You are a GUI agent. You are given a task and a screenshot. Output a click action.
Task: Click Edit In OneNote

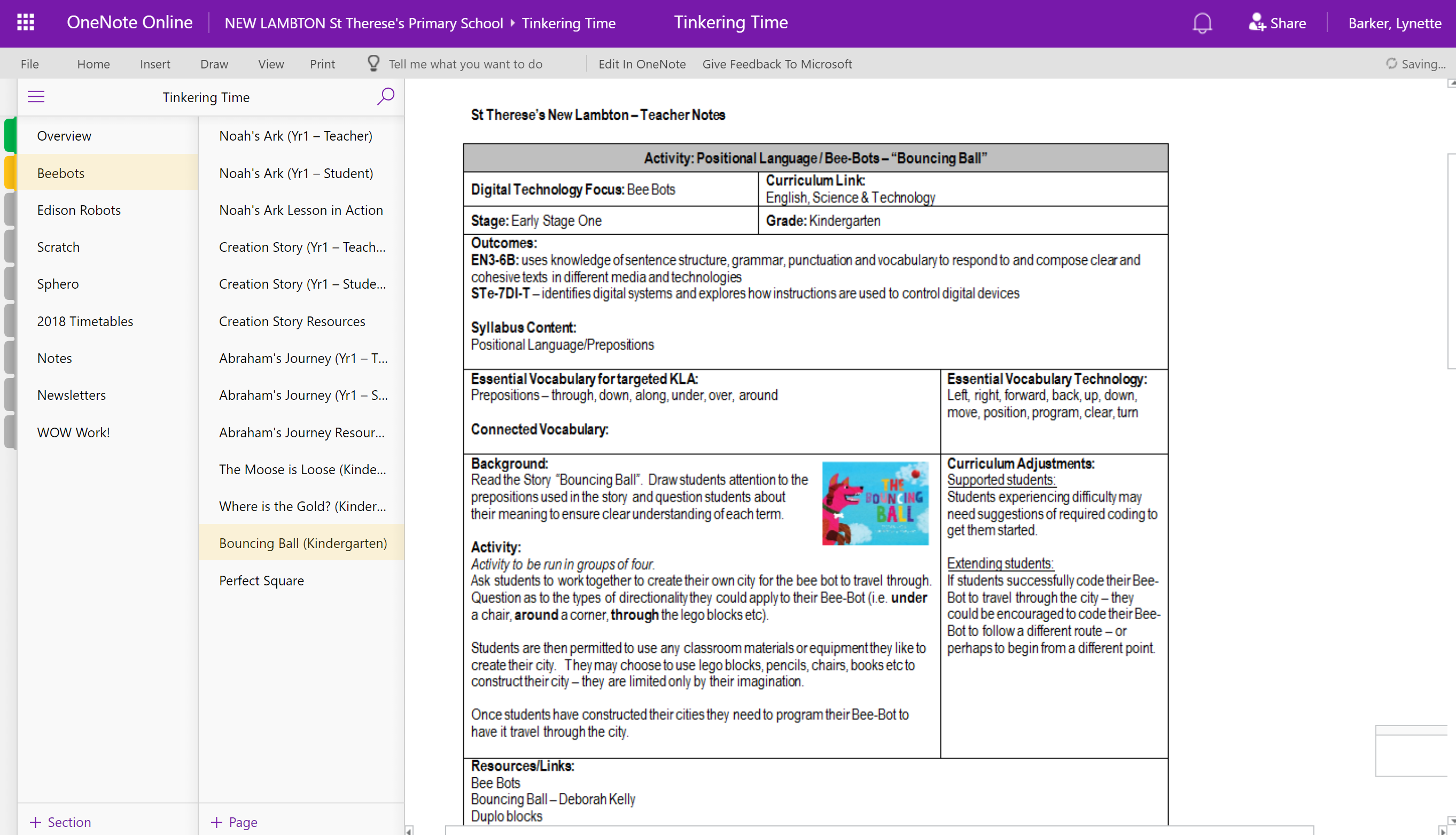click(x=642, y=64)
